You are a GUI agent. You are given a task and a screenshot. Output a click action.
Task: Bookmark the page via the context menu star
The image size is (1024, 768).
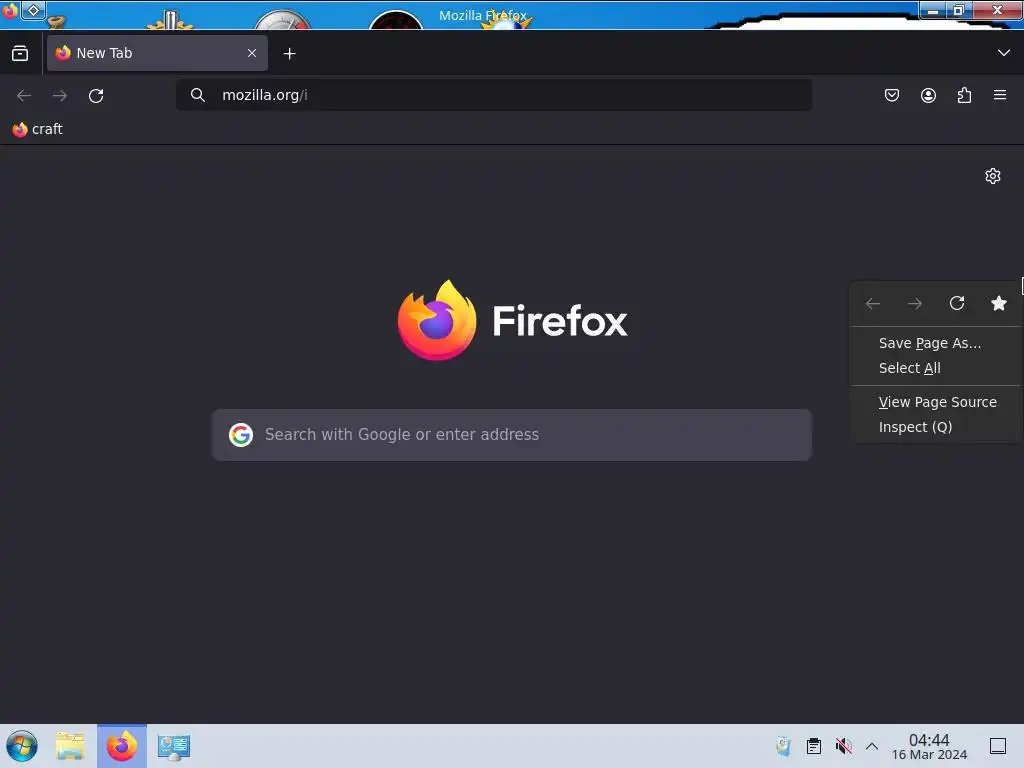point(999,304)
